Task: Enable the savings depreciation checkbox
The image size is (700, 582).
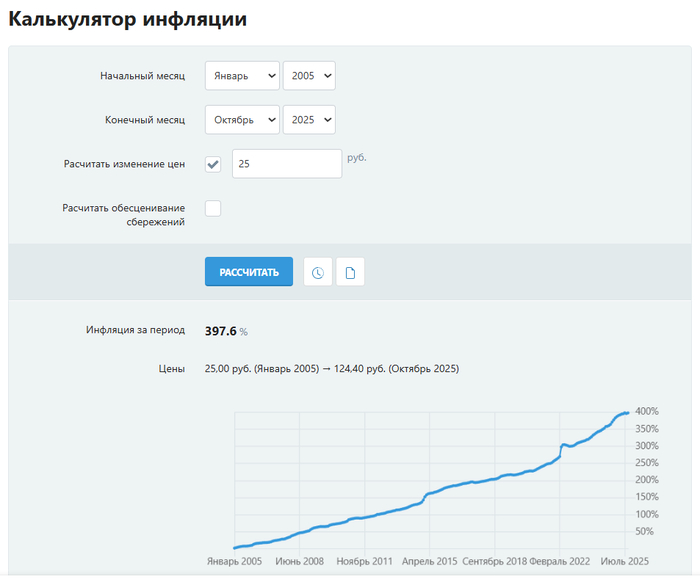Action: coord(213,208)
